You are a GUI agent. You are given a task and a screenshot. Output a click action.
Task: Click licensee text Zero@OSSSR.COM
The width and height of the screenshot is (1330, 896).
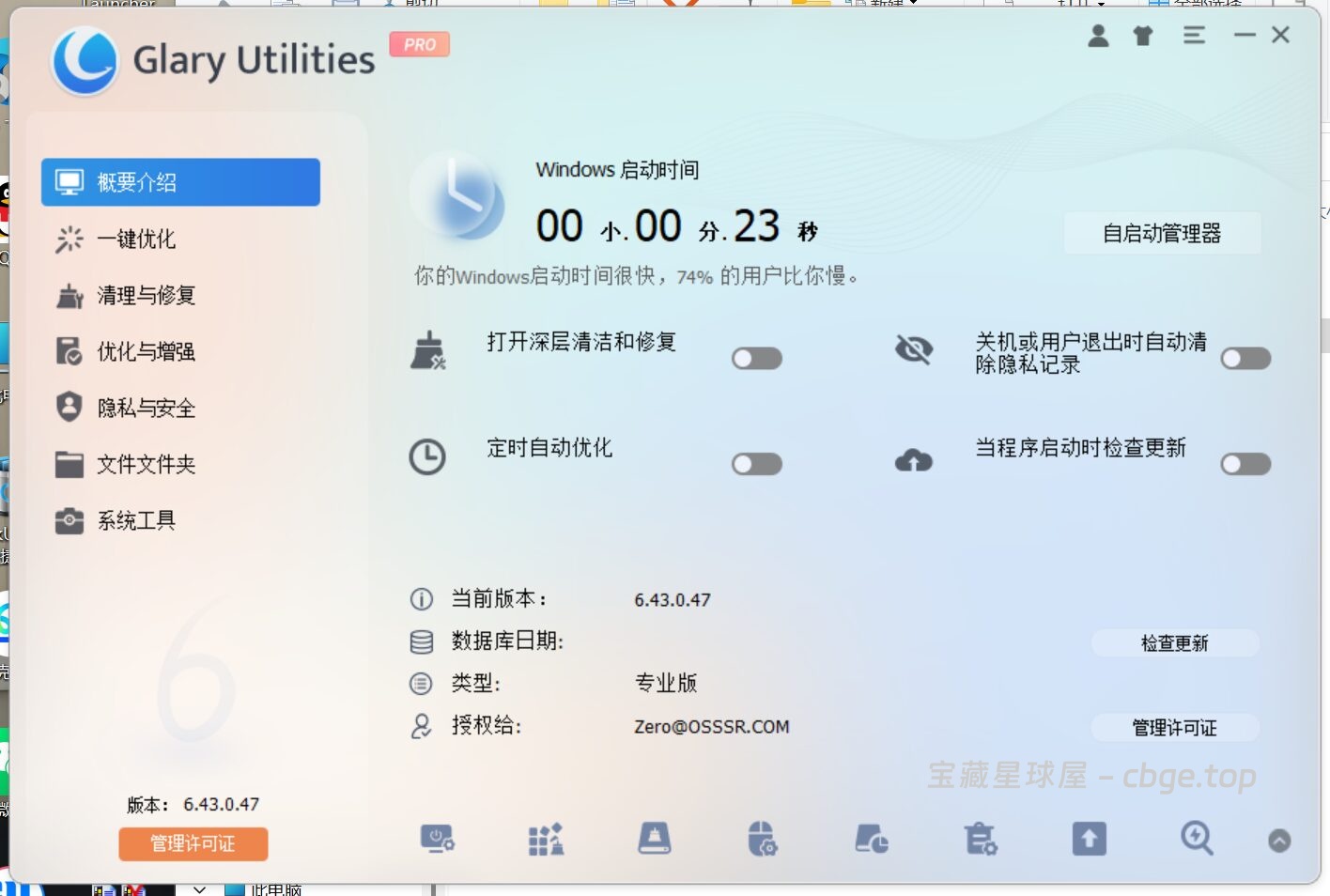pyautogui.click(x=712, y=727)
